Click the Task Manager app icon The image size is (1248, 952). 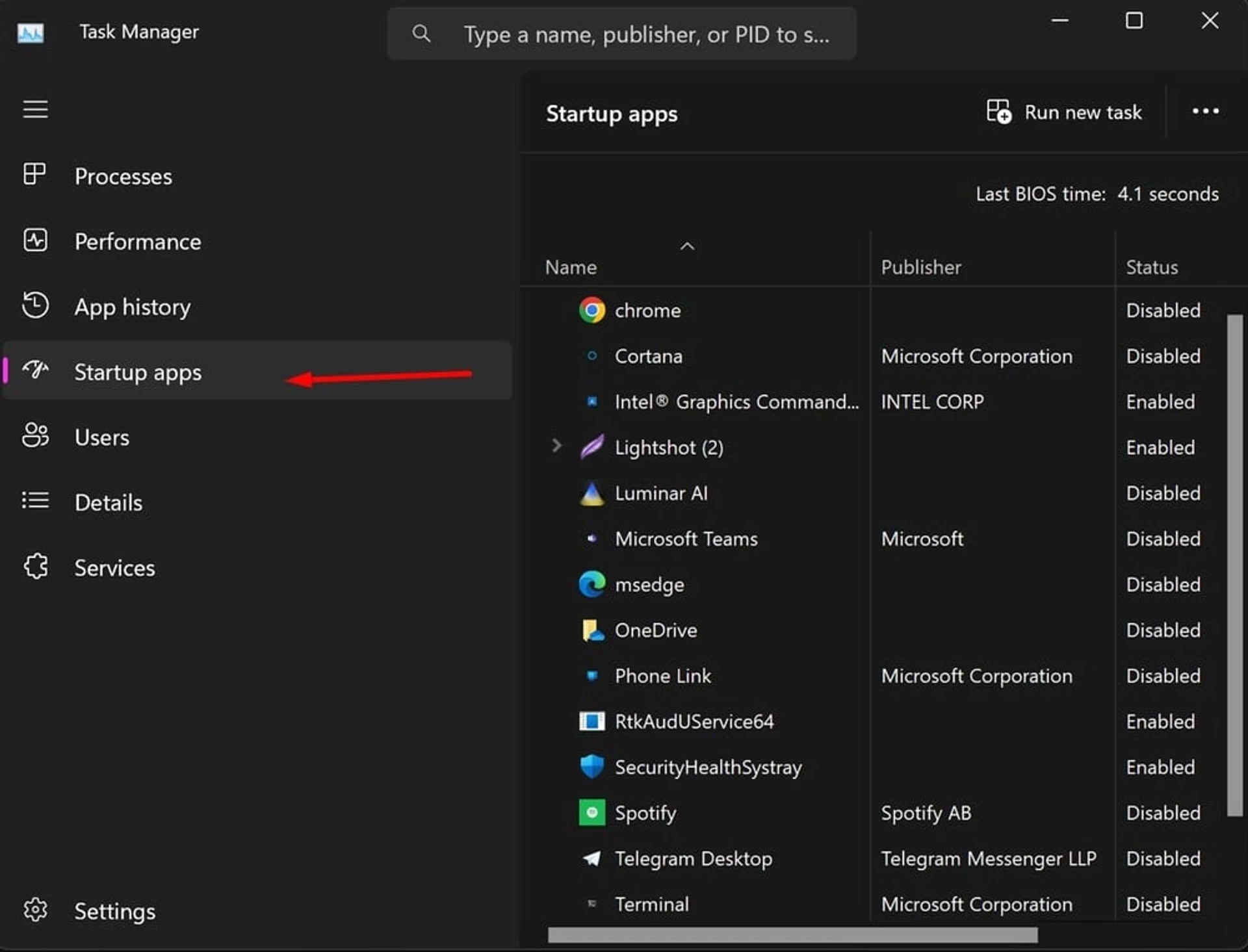[x=31, y=32]
